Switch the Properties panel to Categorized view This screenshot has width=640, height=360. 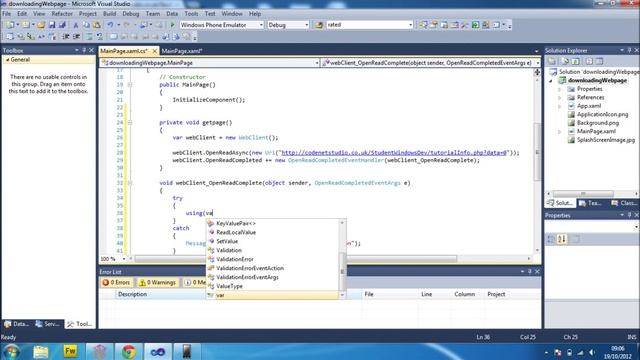point(551,239)
